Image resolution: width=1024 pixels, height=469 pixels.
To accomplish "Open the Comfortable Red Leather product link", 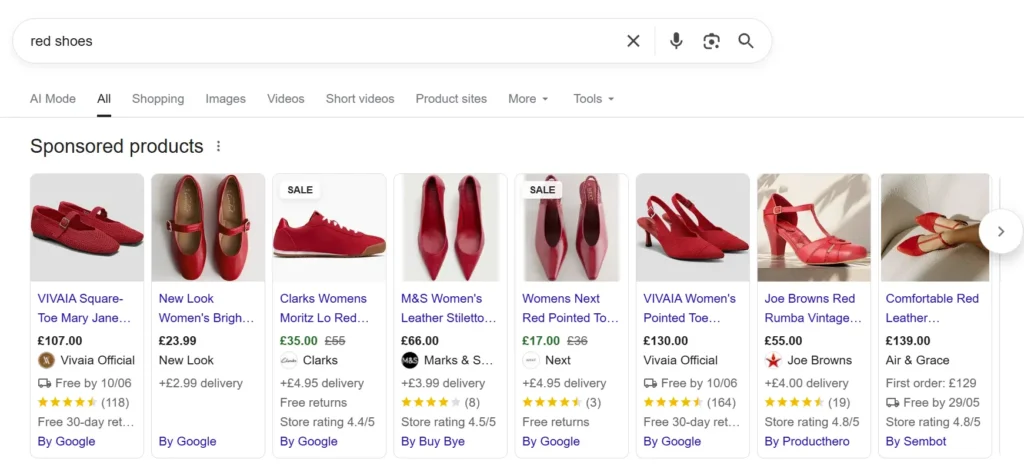I will click(x=932, y=308).
